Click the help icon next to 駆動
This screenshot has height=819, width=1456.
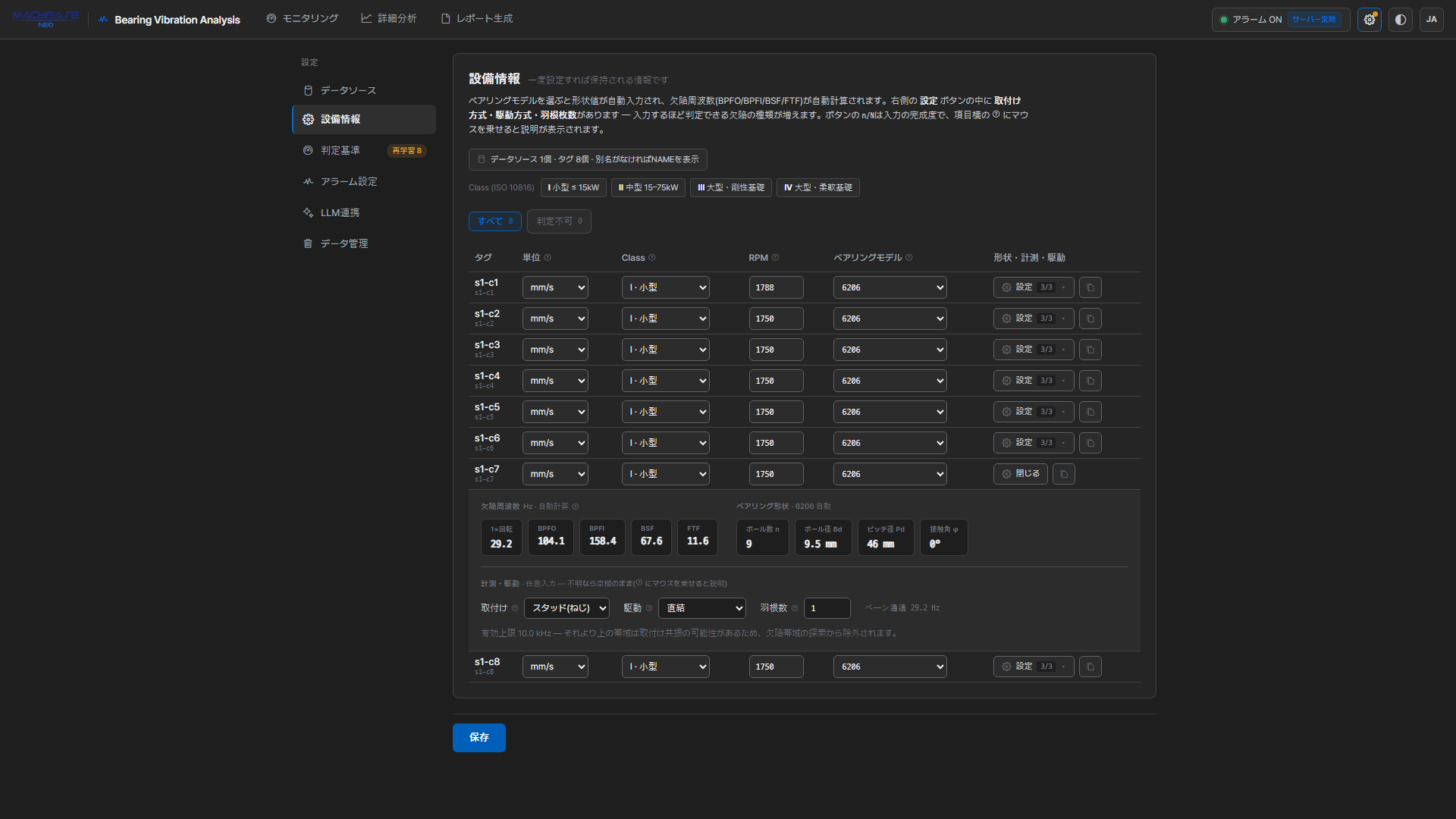649,608
